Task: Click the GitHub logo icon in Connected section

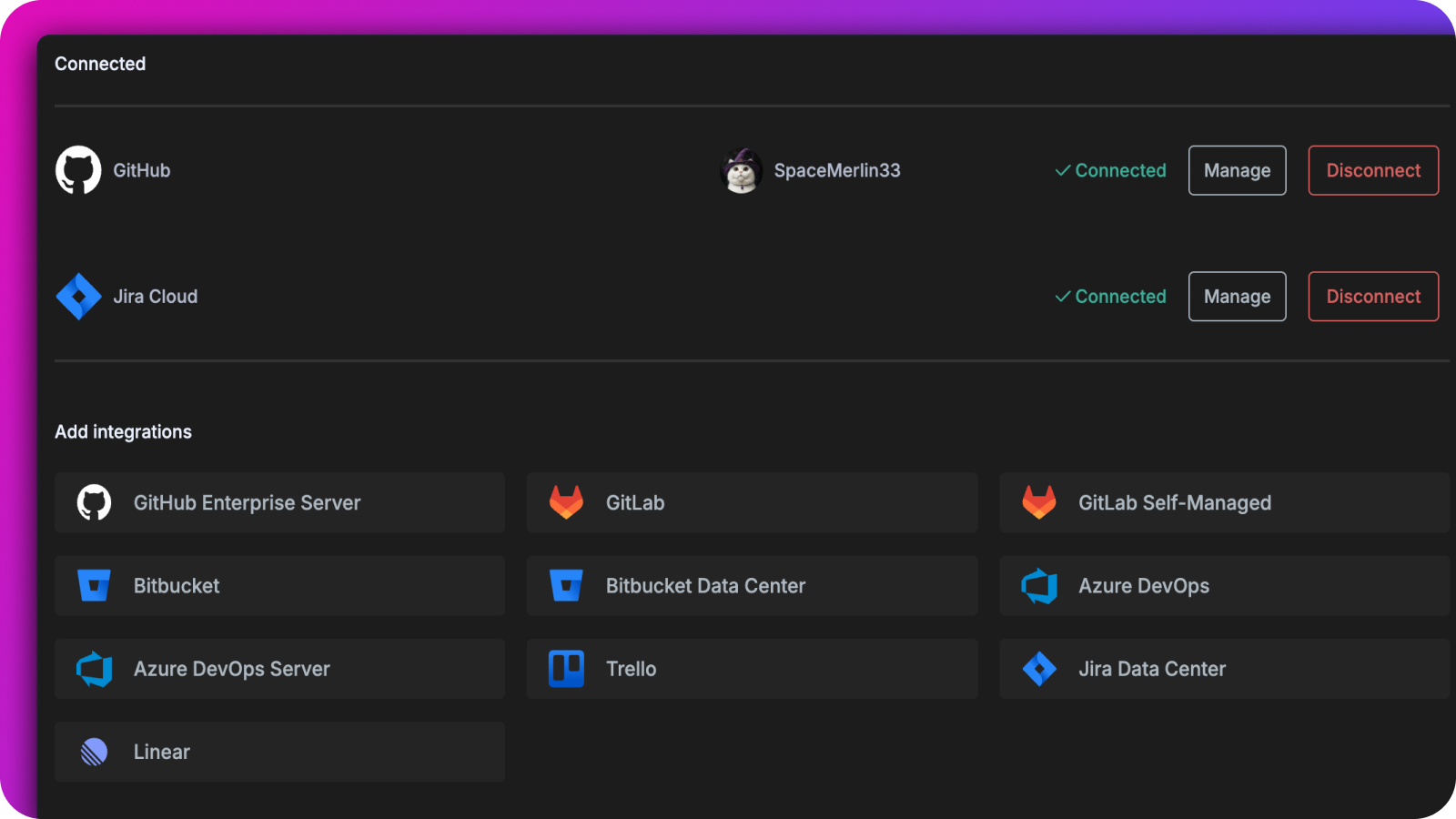Action: 79,169
